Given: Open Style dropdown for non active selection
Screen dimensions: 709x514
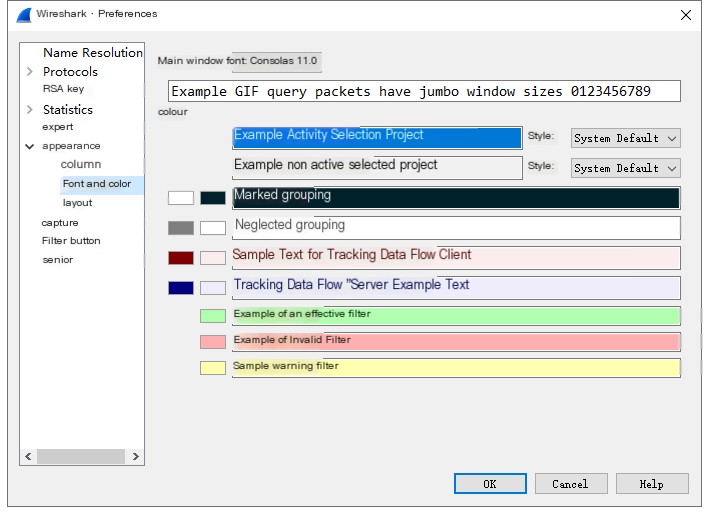Looking at the screenshot, I should coord(625,168).
